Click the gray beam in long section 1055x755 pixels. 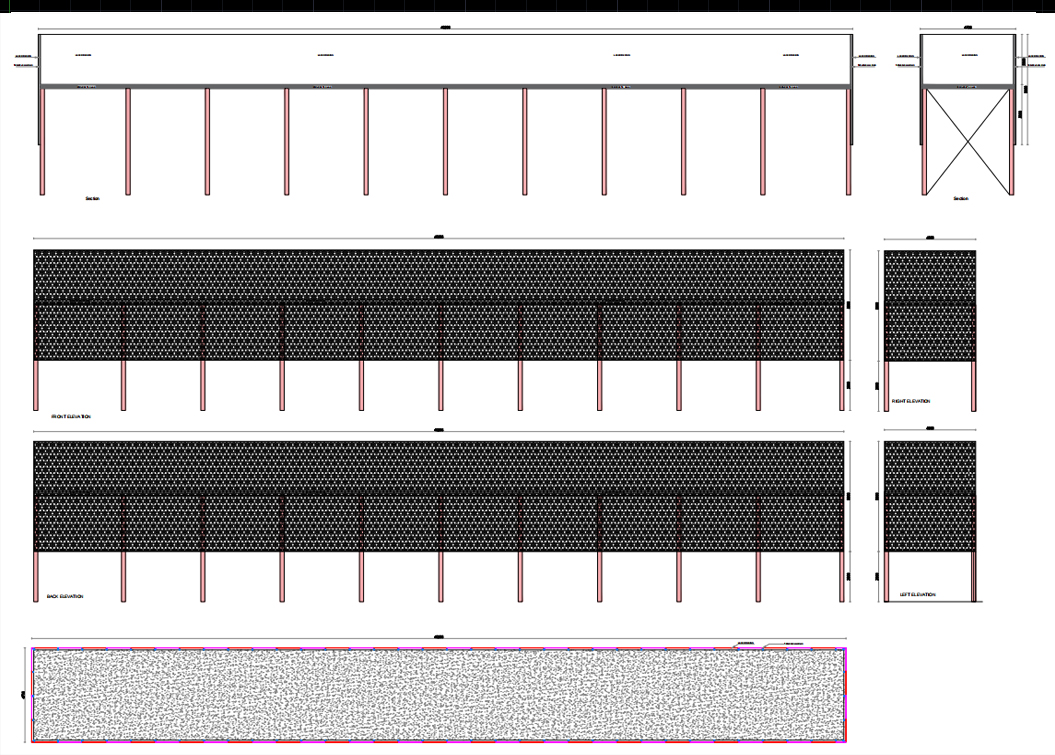[x=445, y=86]
